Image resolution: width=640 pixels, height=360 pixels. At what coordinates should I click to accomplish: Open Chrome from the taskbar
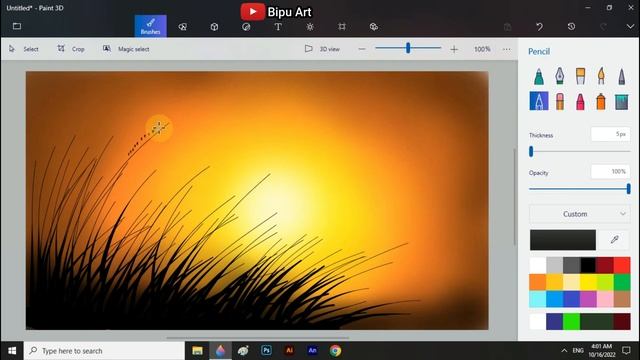(x=336, y=351)
